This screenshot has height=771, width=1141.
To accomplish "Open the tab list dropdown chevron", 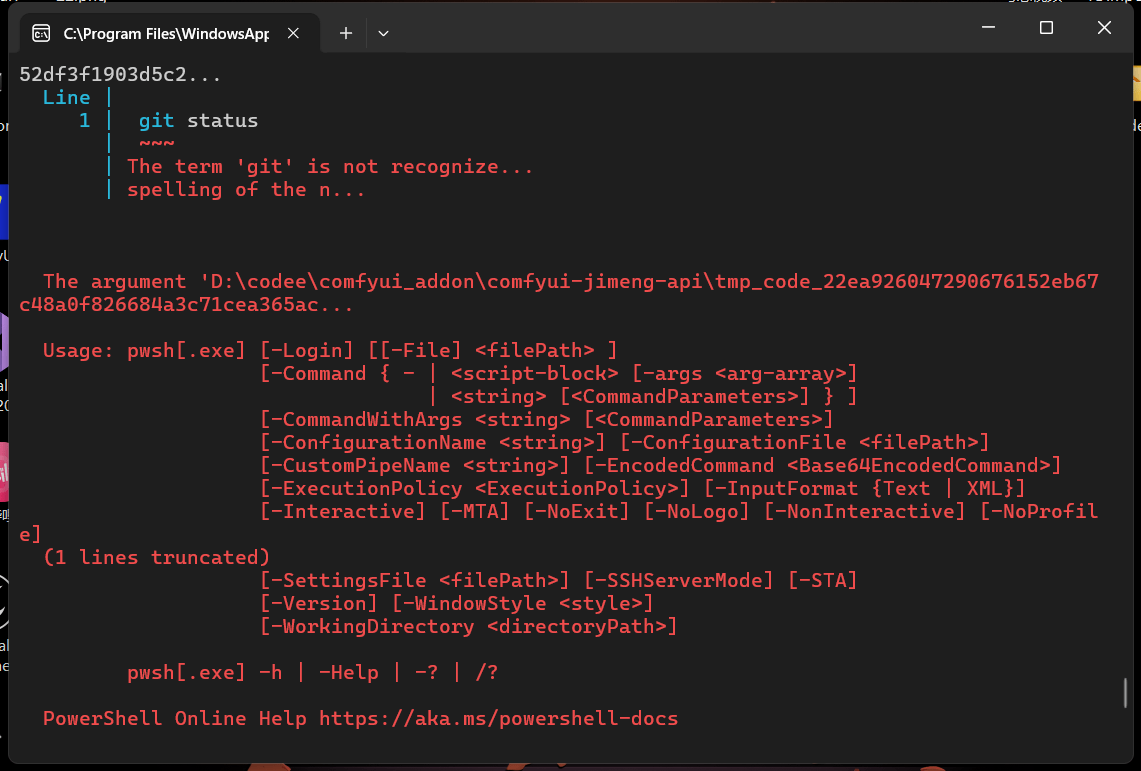I will tap(383, 33).
